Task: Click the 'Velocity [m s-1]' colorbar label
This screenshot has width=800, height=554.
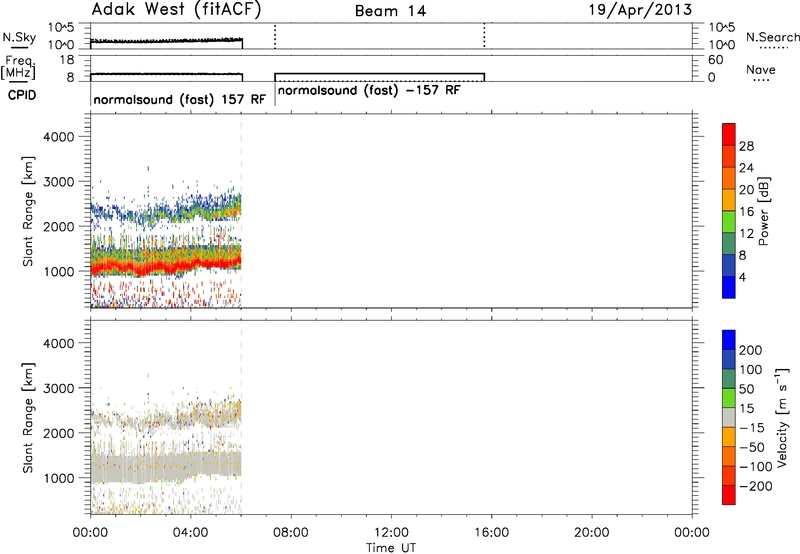Action: click(782, 417)
